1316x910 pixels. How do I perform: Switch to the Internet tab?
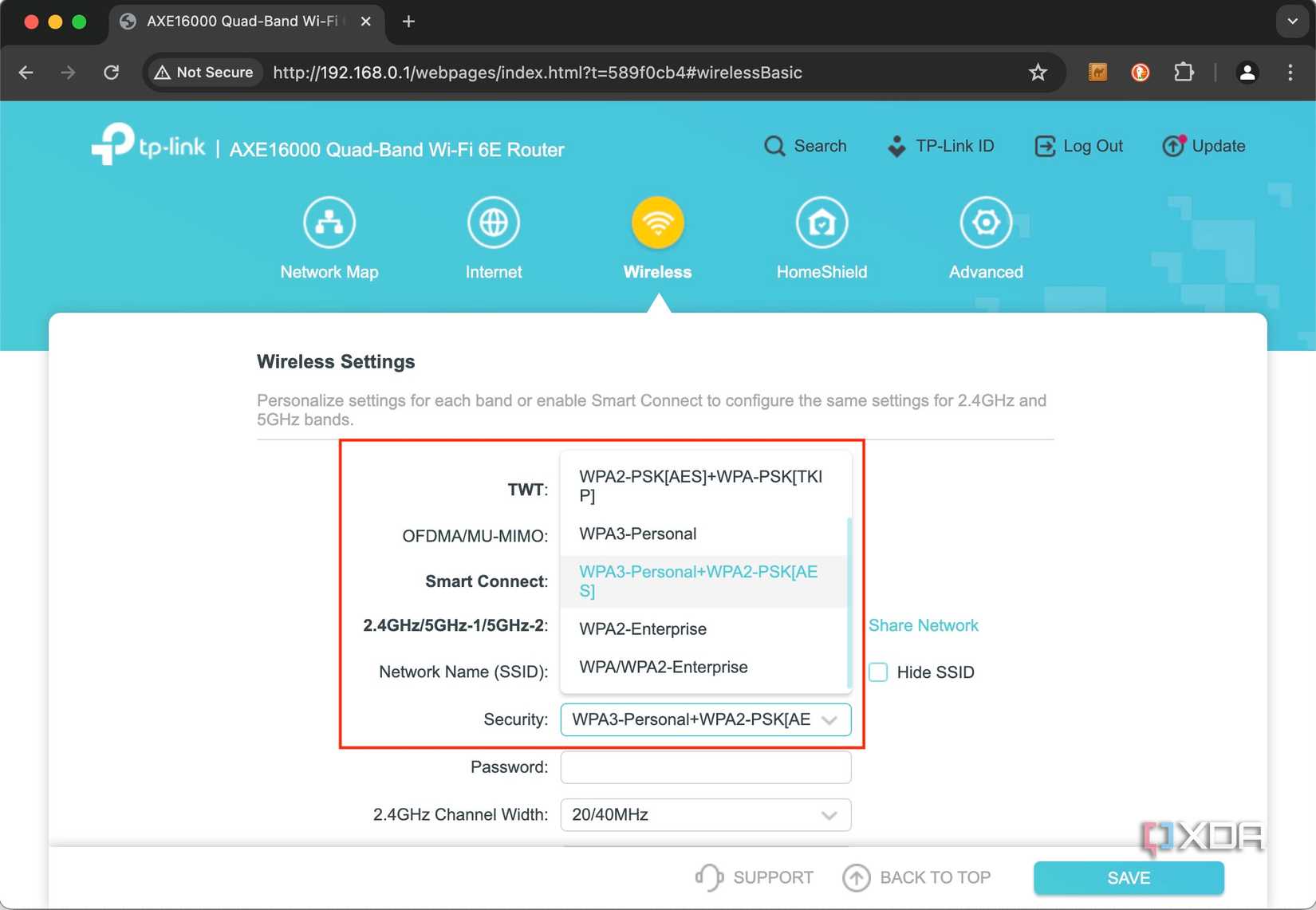[493, 237]
